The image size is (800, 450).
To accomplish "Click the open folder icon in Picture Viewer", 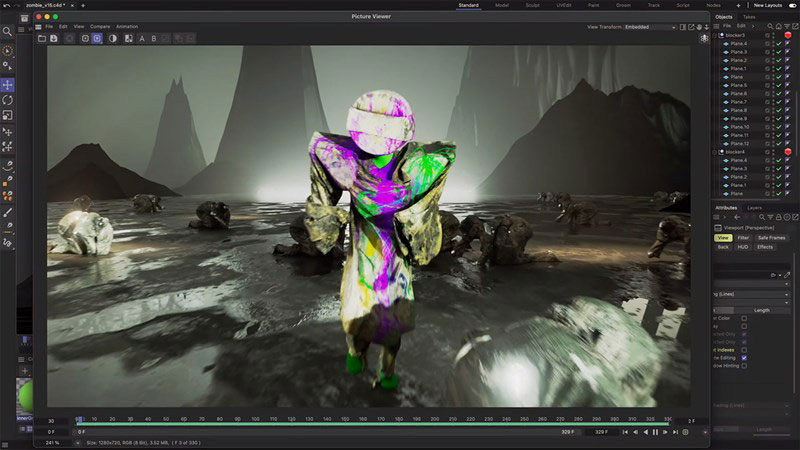I will (x=41, y=39).
